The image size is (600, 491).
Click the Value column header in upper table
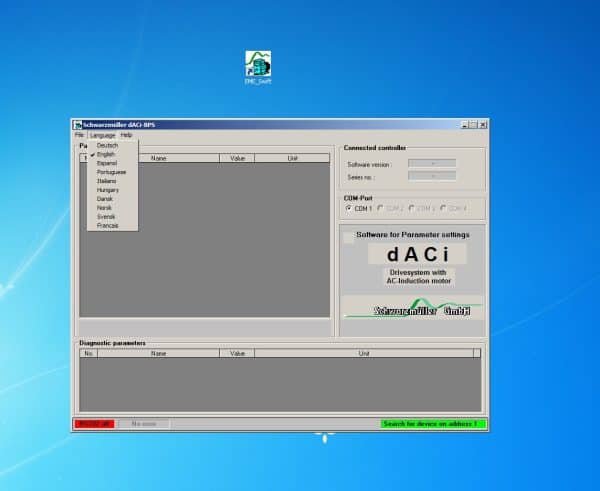(x=237, y=158)
